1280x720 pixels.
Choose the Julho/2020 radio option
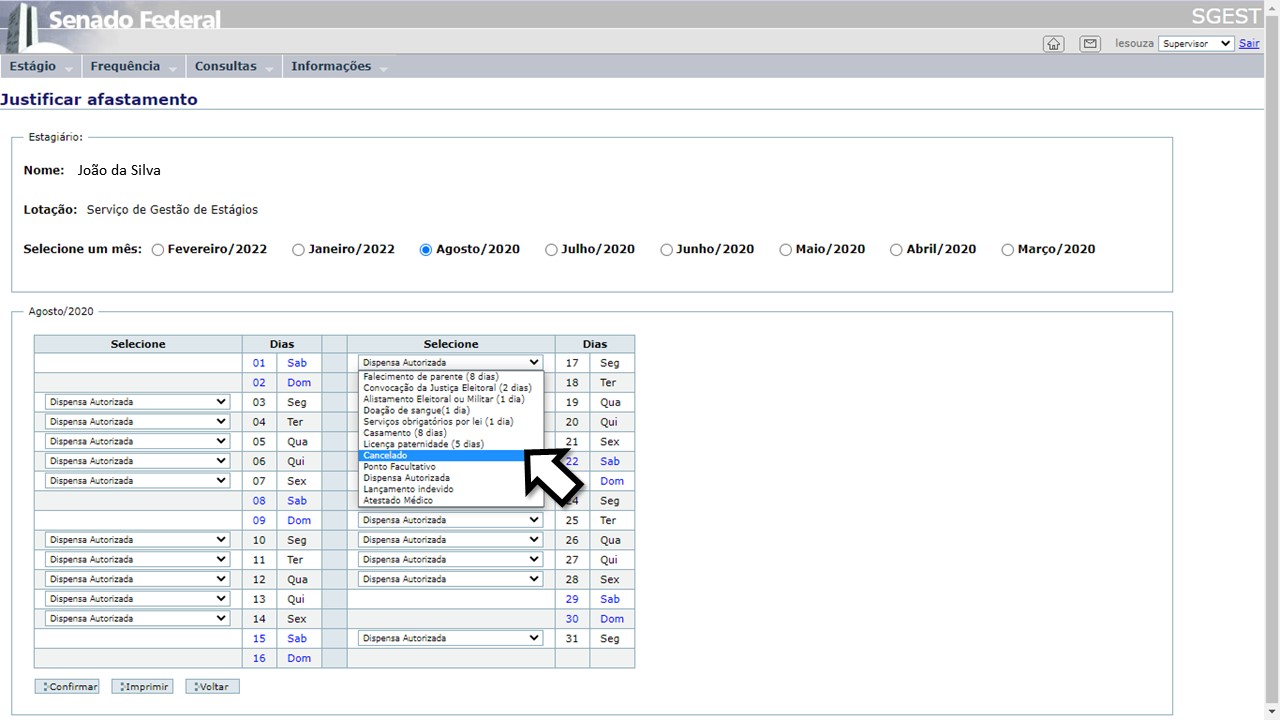click(551, 250)
